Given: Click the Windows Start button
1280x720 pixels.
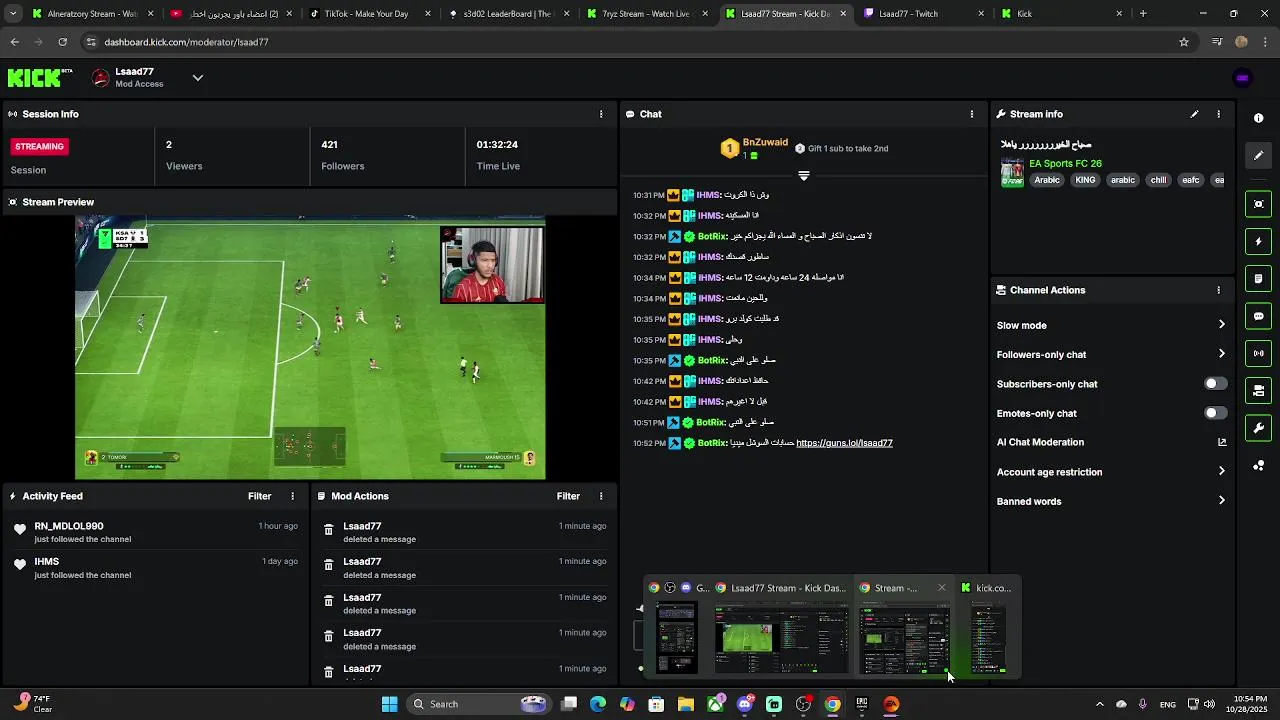Looking at the screenshot, I should tap(390, 704).
